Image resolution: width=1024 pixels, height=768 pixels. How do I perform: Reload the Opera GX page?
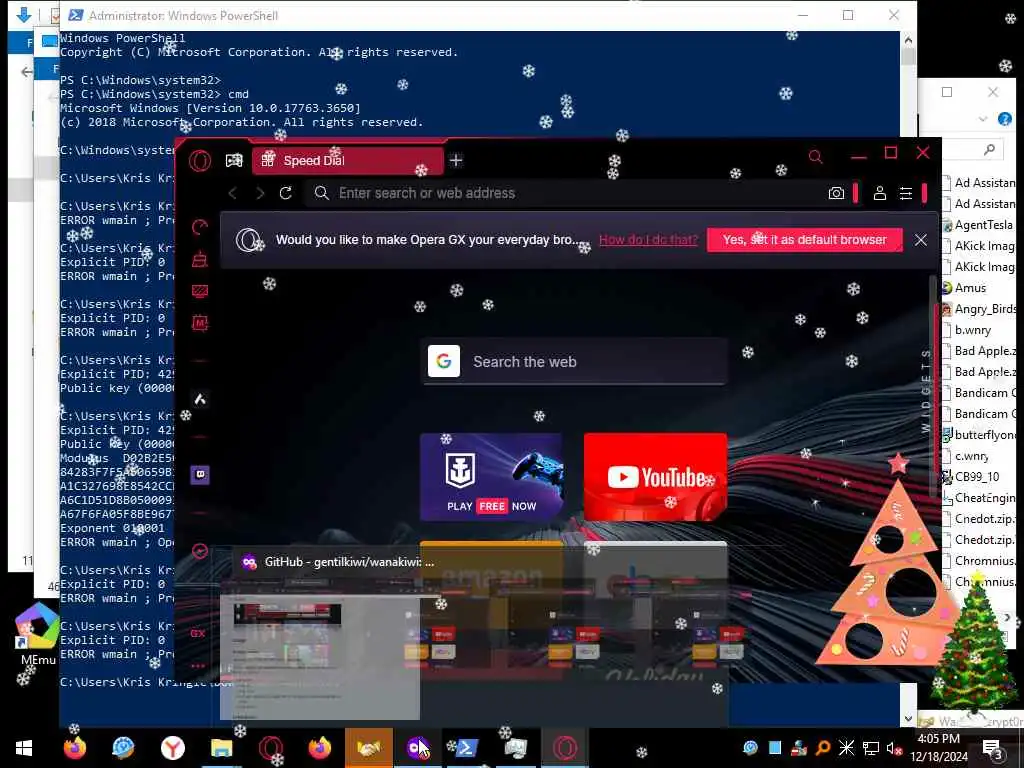click(x=285, y=193)
